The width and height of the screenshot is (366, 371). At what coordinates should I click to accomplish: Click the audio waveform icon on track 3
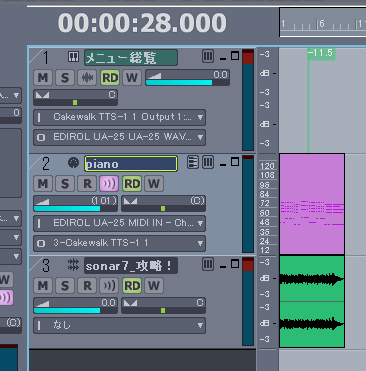(73, 265)
